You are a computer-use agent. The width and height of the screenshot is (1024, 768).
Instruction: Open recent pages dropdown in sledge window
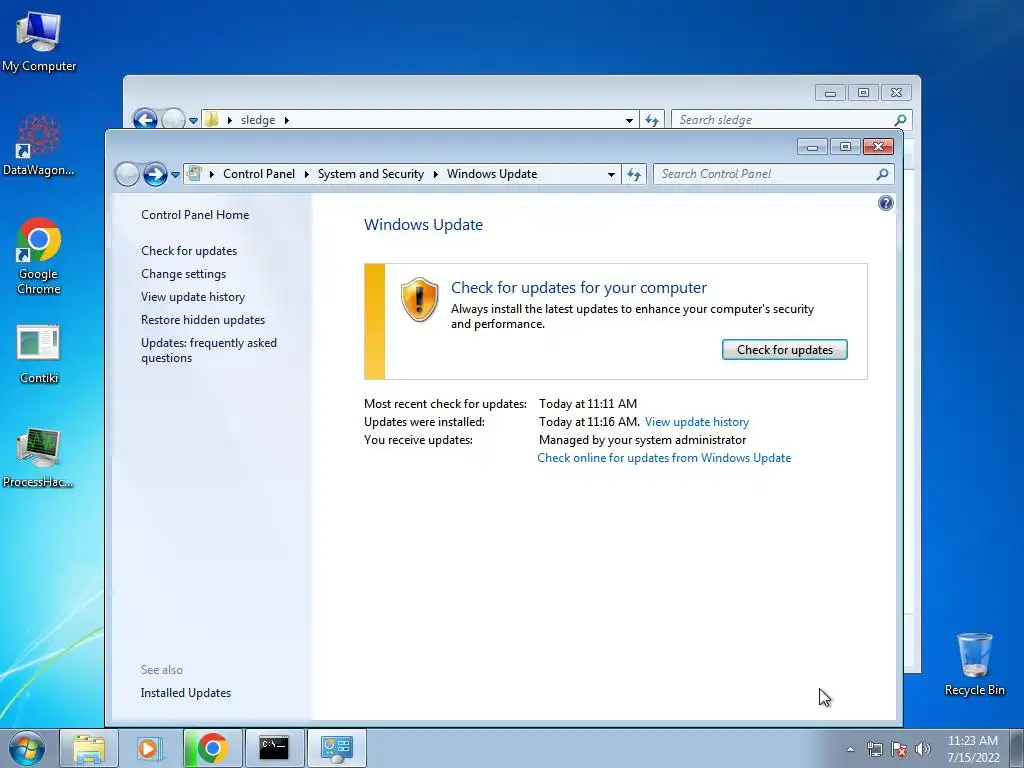(193, 121)
